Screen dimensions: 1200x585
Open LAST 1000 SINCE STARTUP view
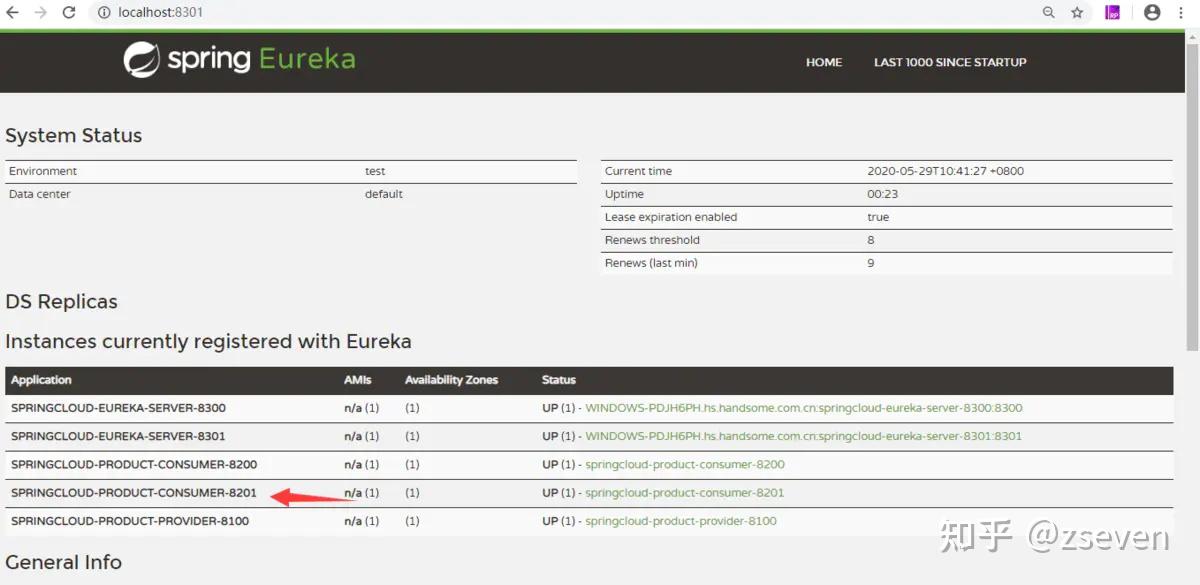click(949, 62)
